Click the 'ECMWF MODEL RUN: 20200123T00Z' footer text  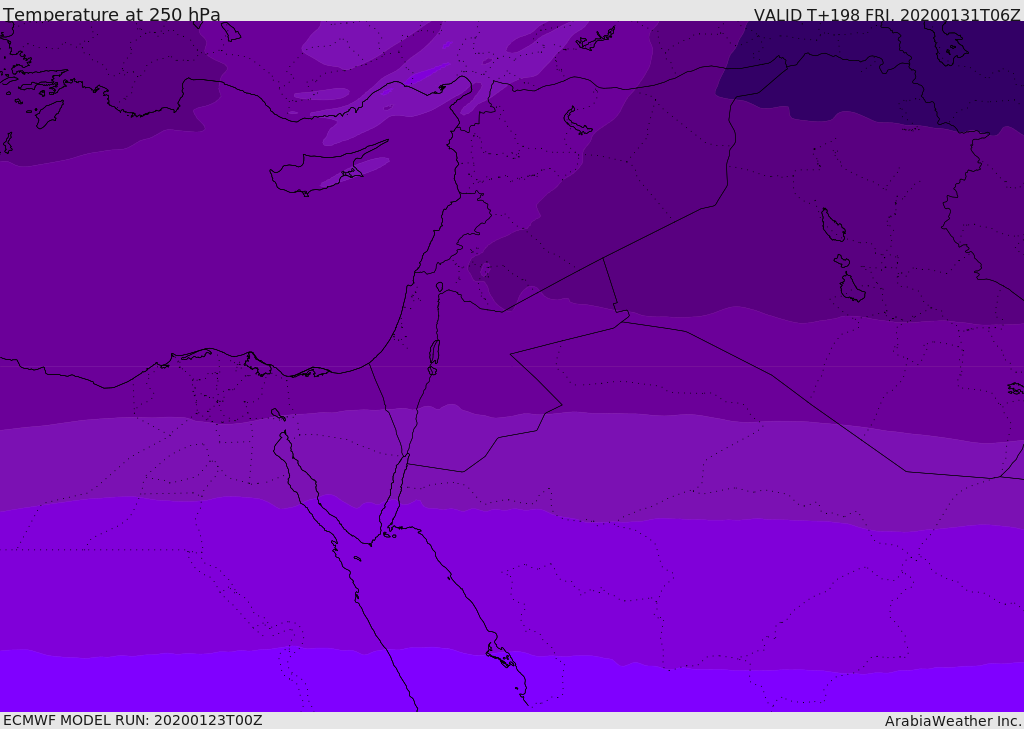133,720
